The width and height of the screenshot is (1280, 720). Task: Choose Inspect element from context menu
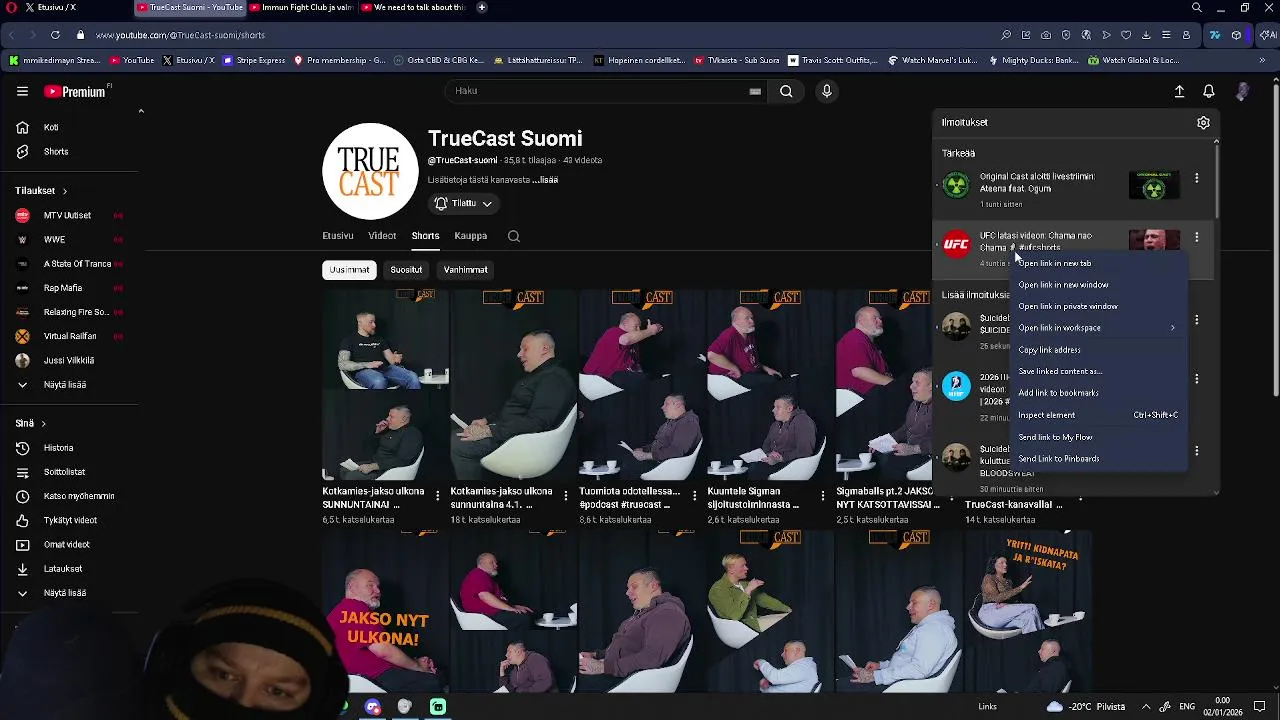(x=1097, y=415)
